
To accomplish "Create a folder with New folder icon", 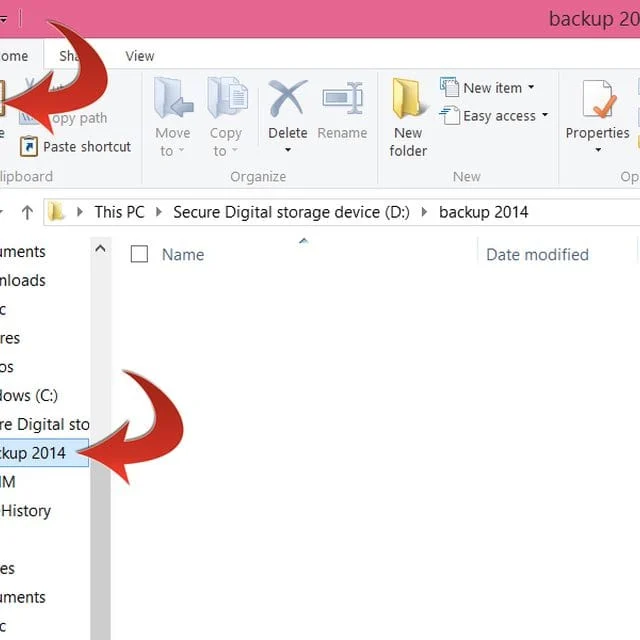I will pyautogui.click(x=408, y=98).
